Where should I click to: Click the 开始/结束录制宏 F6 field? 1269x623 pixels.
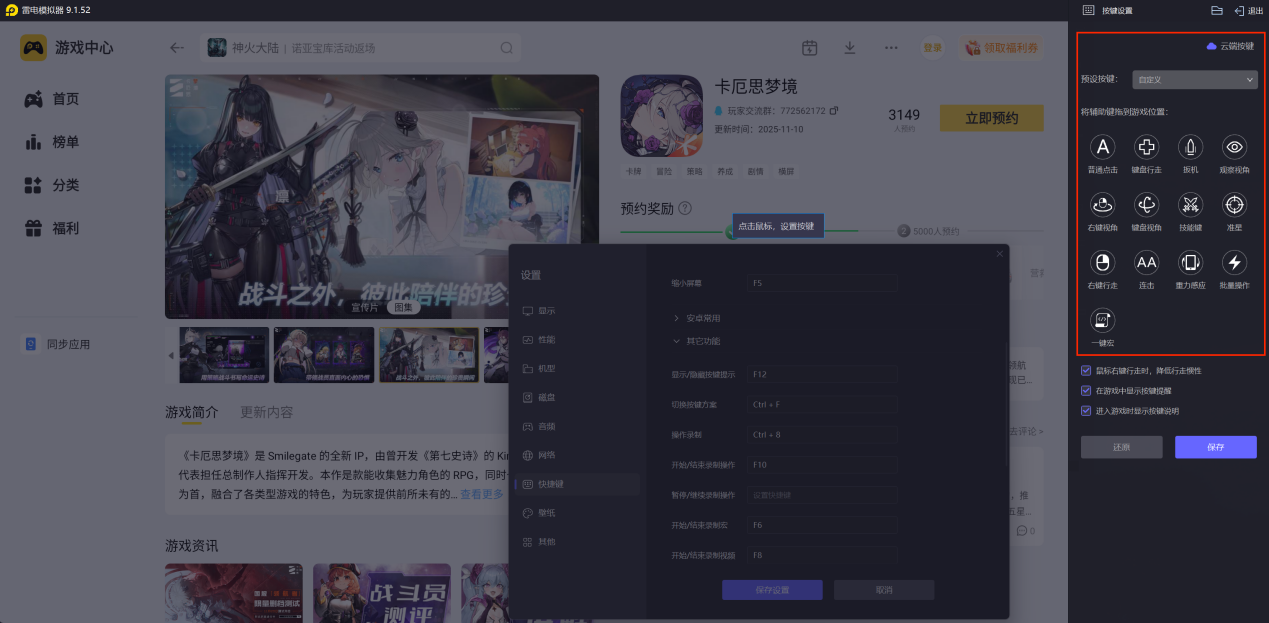pyautogui.click(x=823, y=525)
